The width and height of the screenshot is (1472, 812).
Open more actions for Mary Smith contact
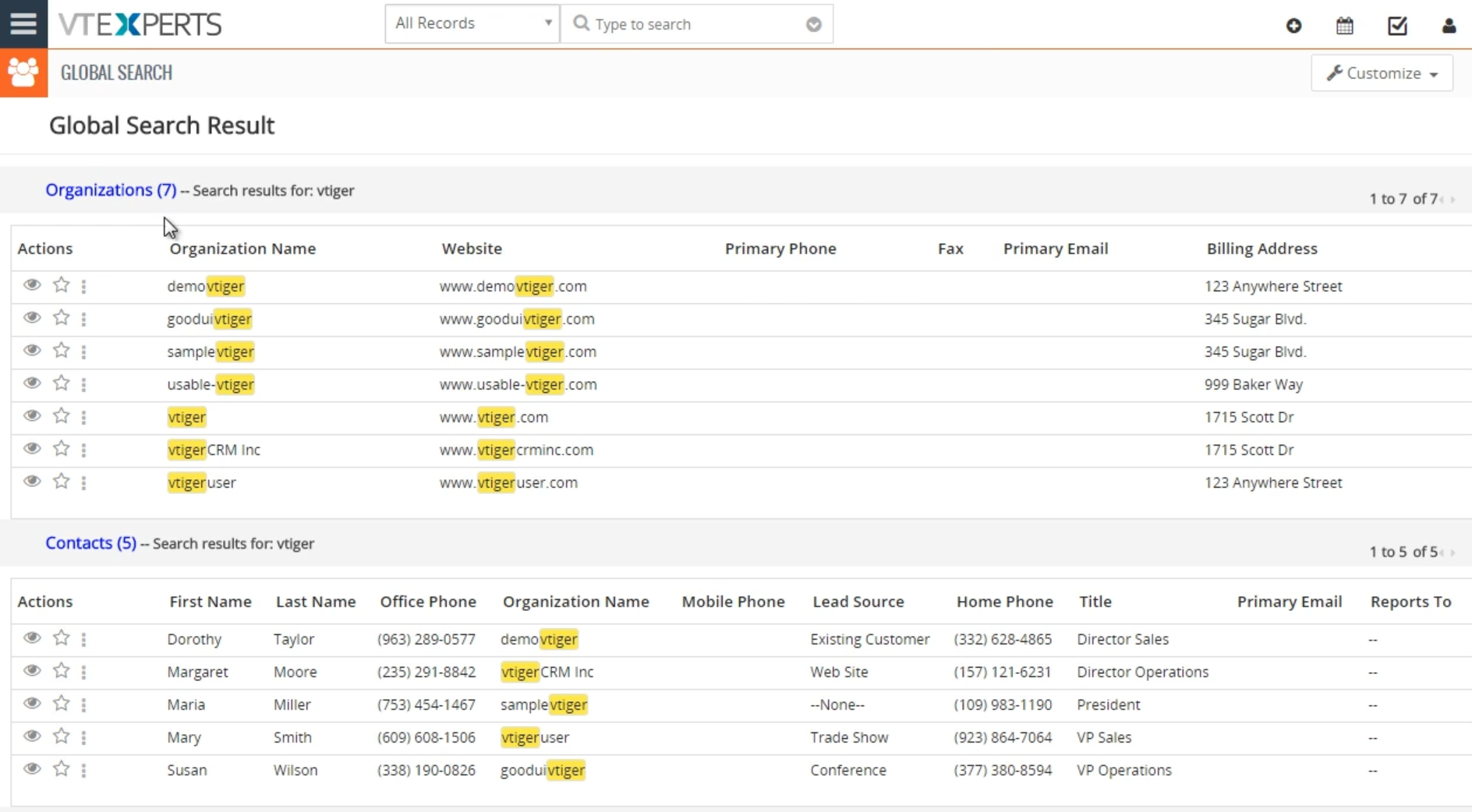tap(83, 738)
